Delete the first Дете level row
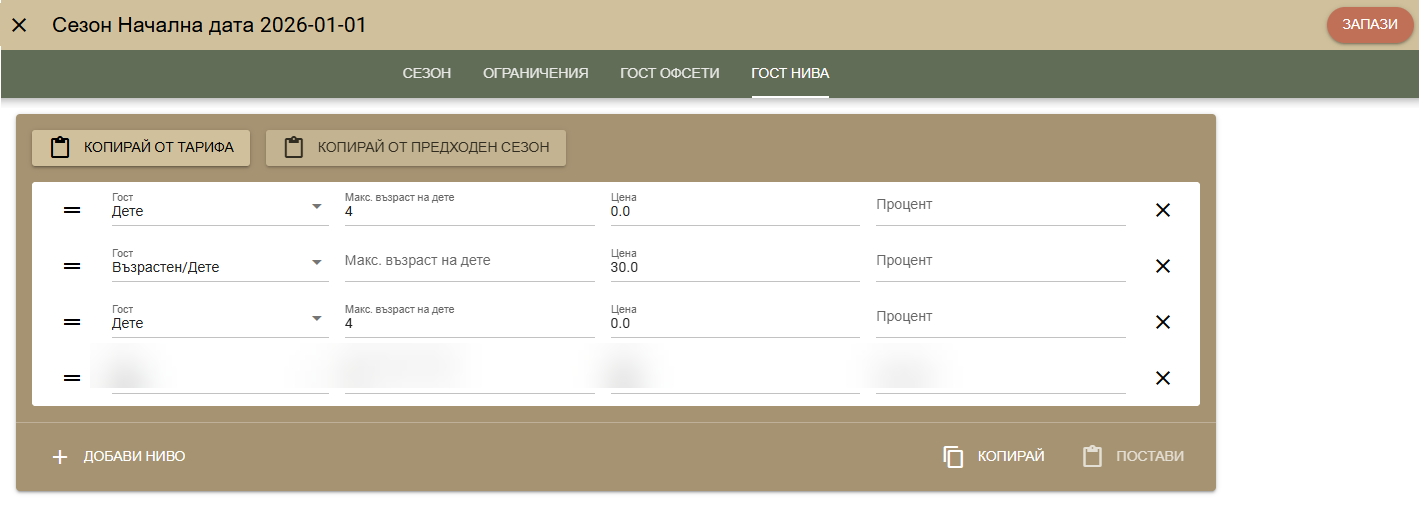 click(x=1163, y=210)
